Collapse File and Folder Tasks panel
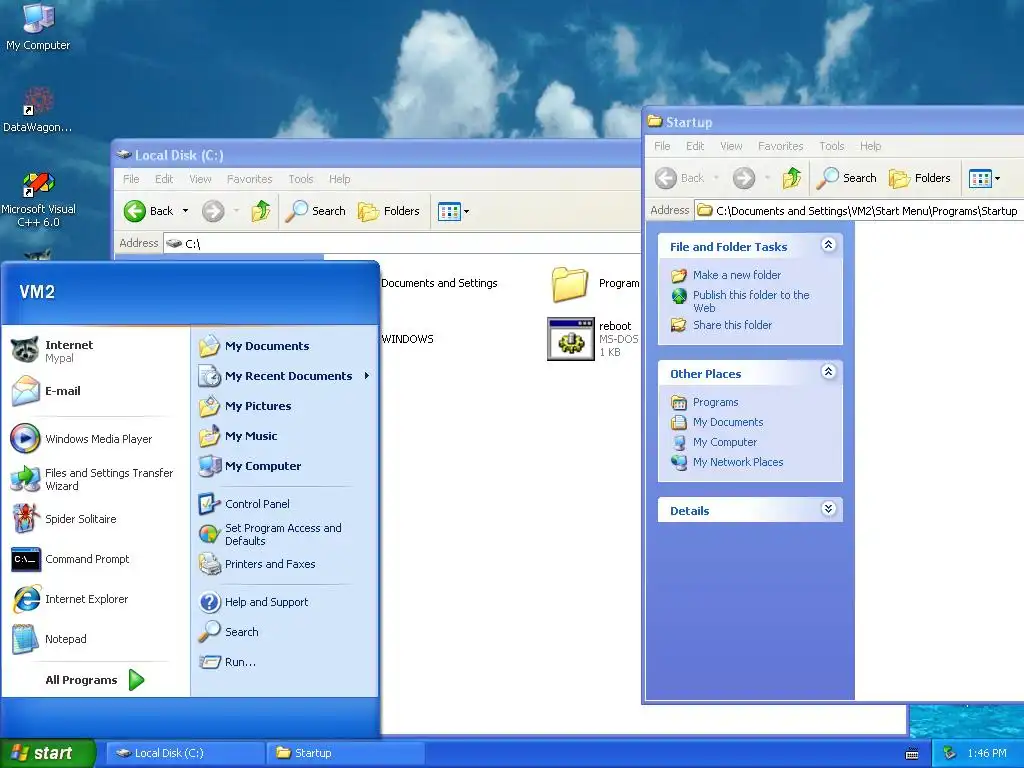Screen dimensions: 1024x768 tap(828, 245)
